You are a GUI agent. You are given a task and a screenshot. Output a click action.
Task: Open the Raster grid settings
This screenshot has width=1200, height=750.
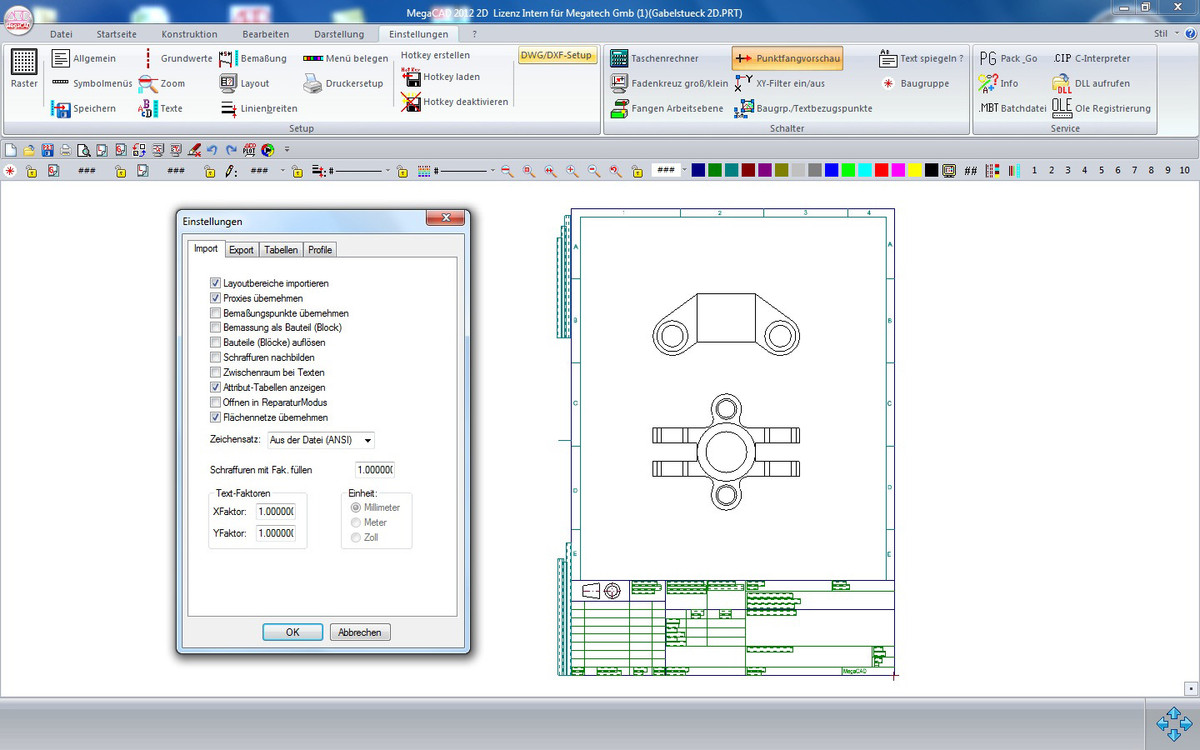click(x=24, y=68)
